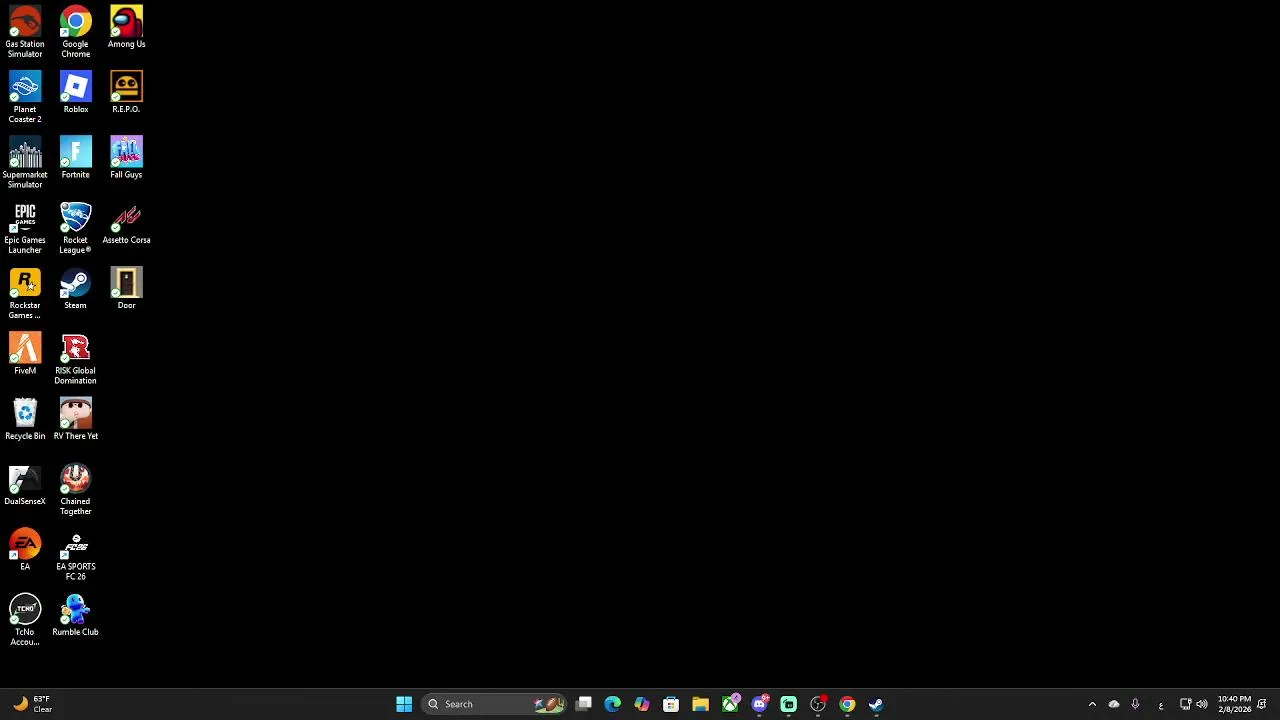The height and width of the screenshot is (720, 1280).
Task: Click the Recycle Bin icon
Action: 25,419
